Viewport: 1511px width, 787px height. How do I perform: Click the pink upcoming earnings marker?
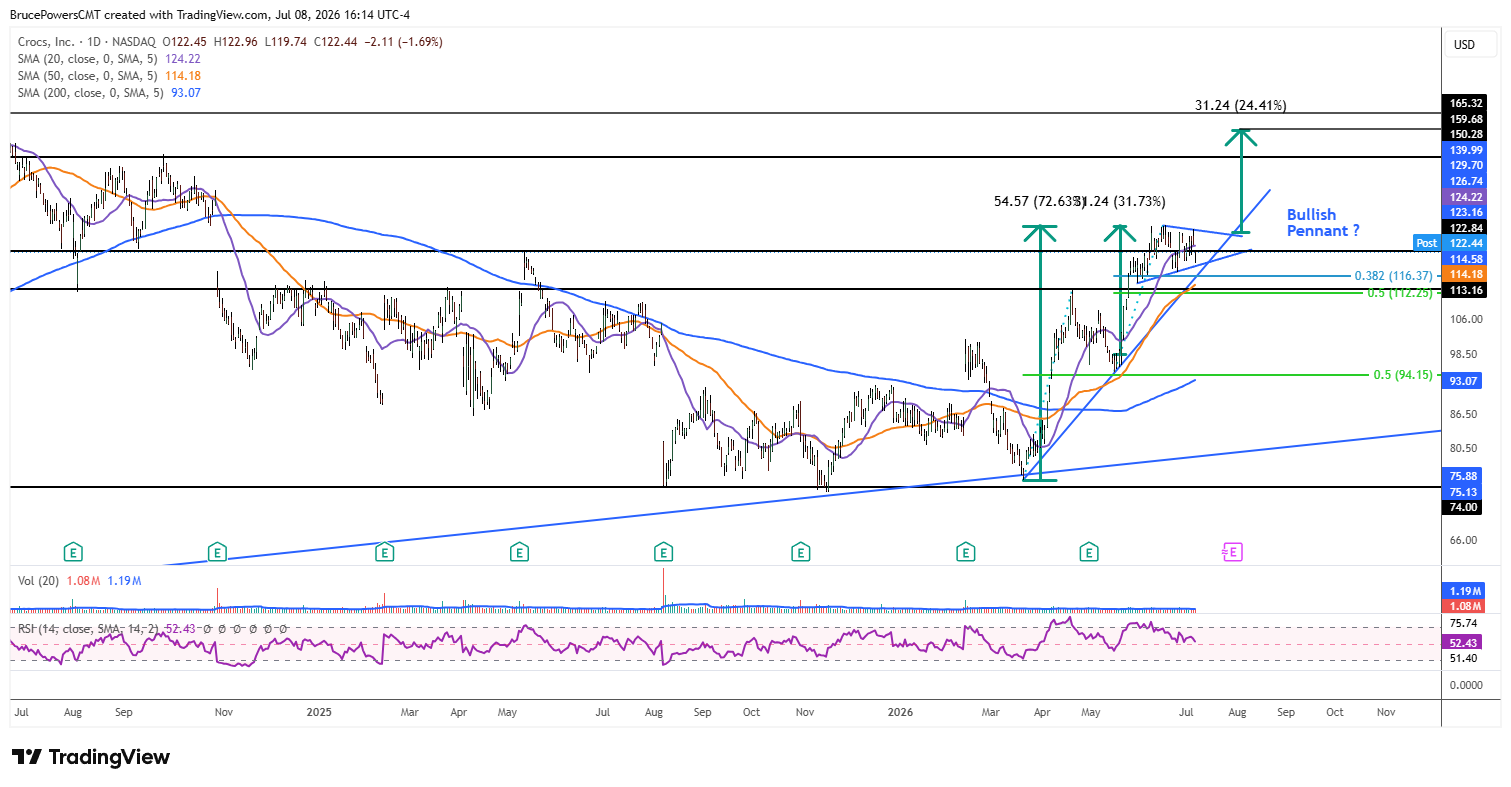point(1232,551)
